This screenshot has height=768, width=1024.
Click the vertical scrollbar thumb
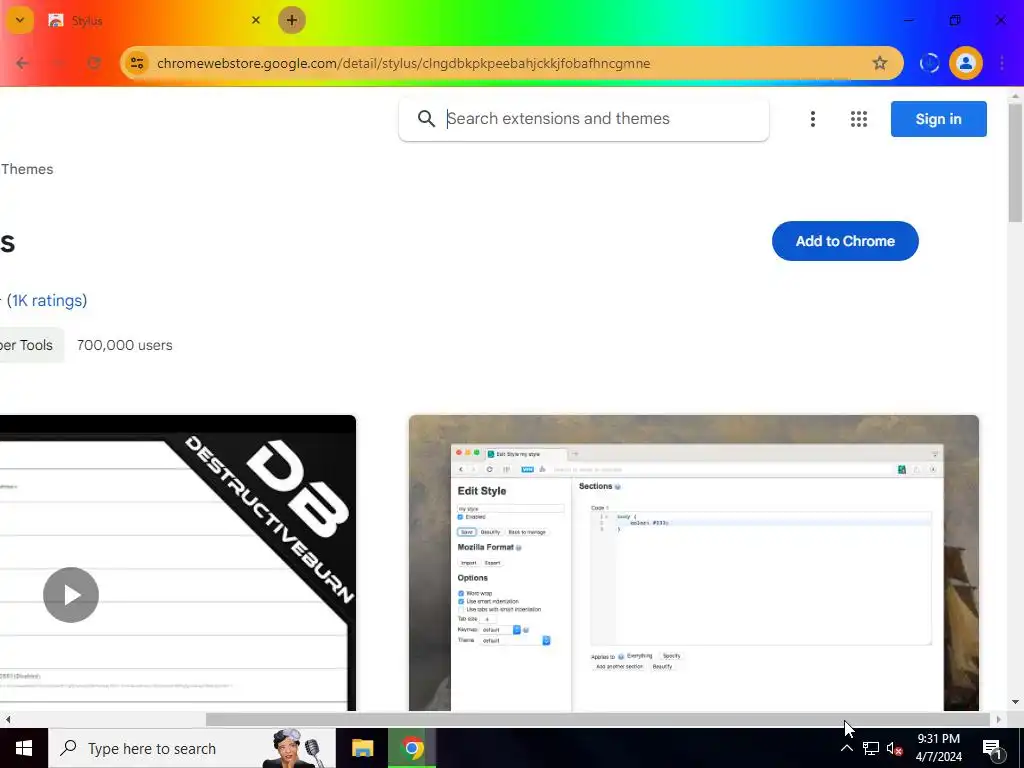click(1015, 163)
